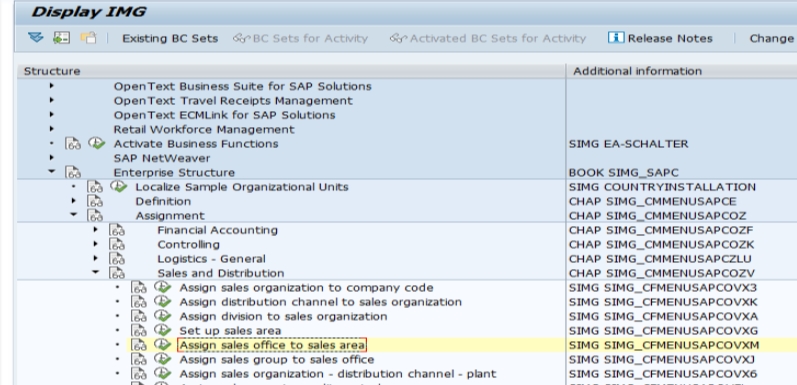Open documentation icon for Financial Accounting
This screenshot has width=797, height=385.
(117, 230)
